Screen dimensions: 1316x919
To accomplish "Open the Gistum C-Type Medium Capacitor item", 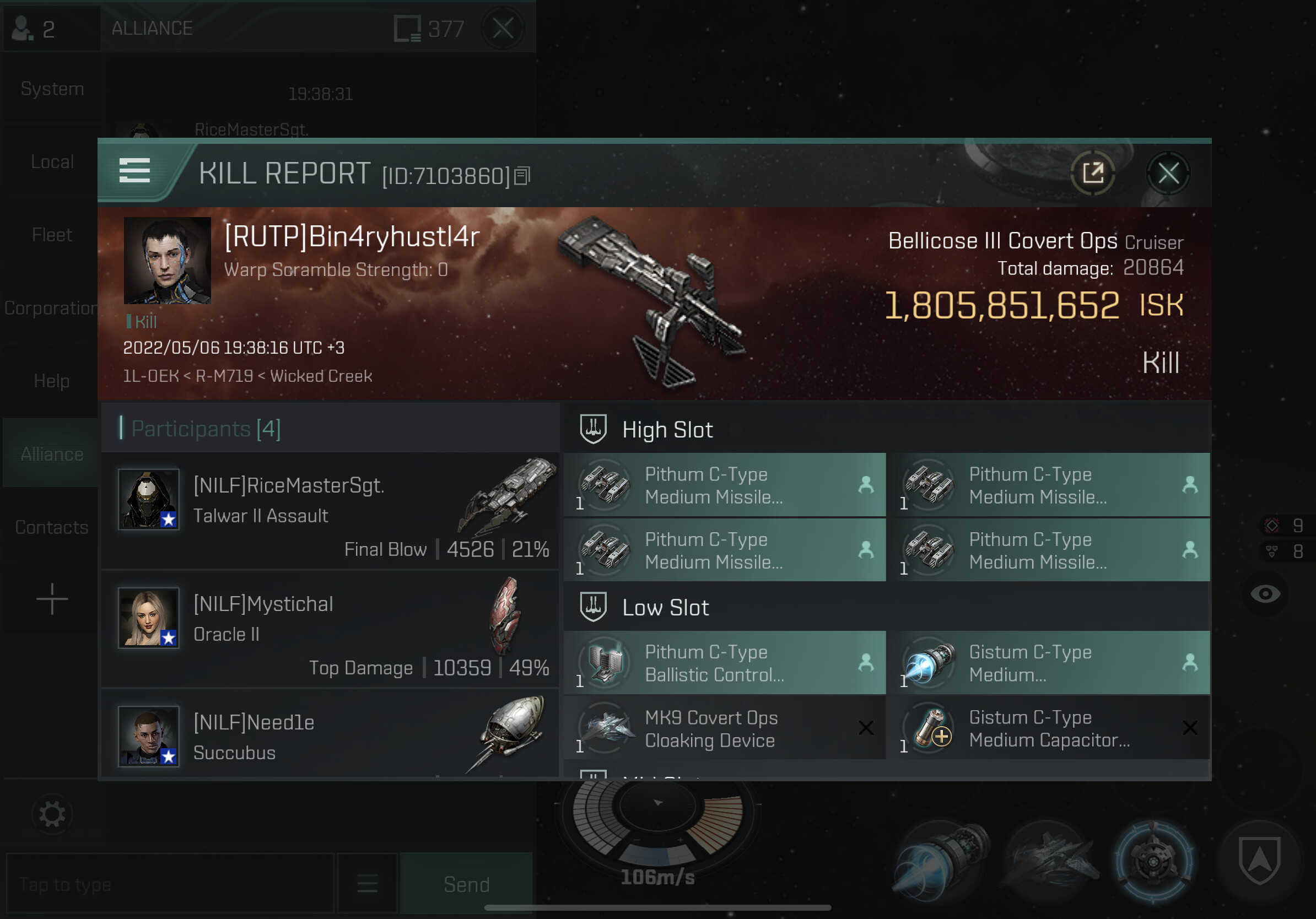I will point(1049,728).
